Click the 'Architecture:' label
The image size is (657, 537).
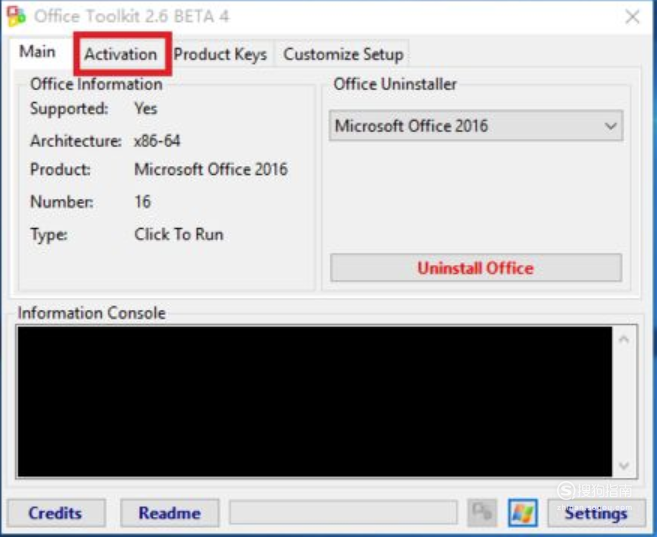click(x=76, y=141)
